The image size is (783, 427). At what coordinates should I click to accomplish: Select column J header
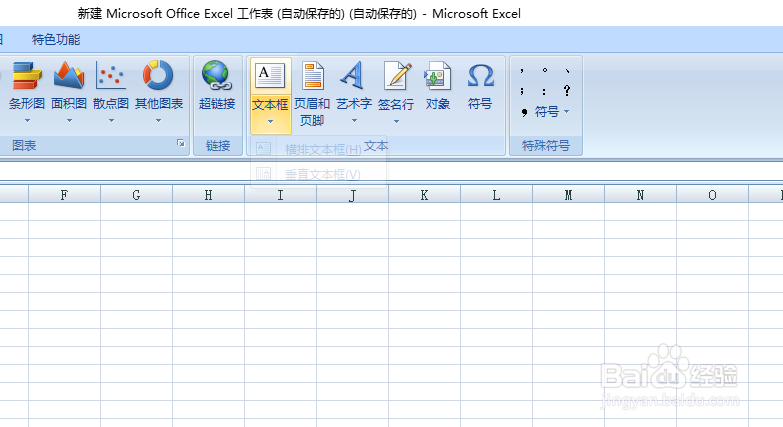(352, 195)
